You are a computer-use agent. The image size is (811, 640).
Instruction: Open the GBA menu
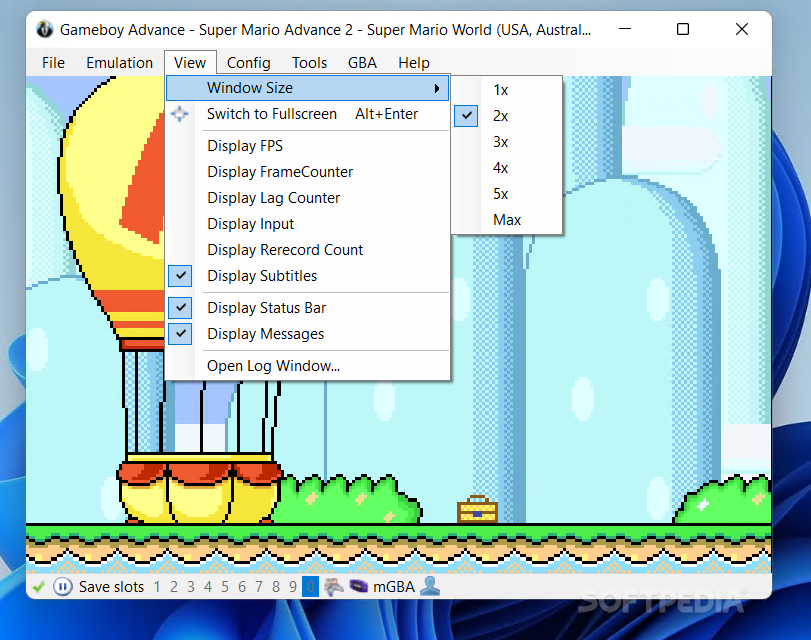[x=362, y=63]
